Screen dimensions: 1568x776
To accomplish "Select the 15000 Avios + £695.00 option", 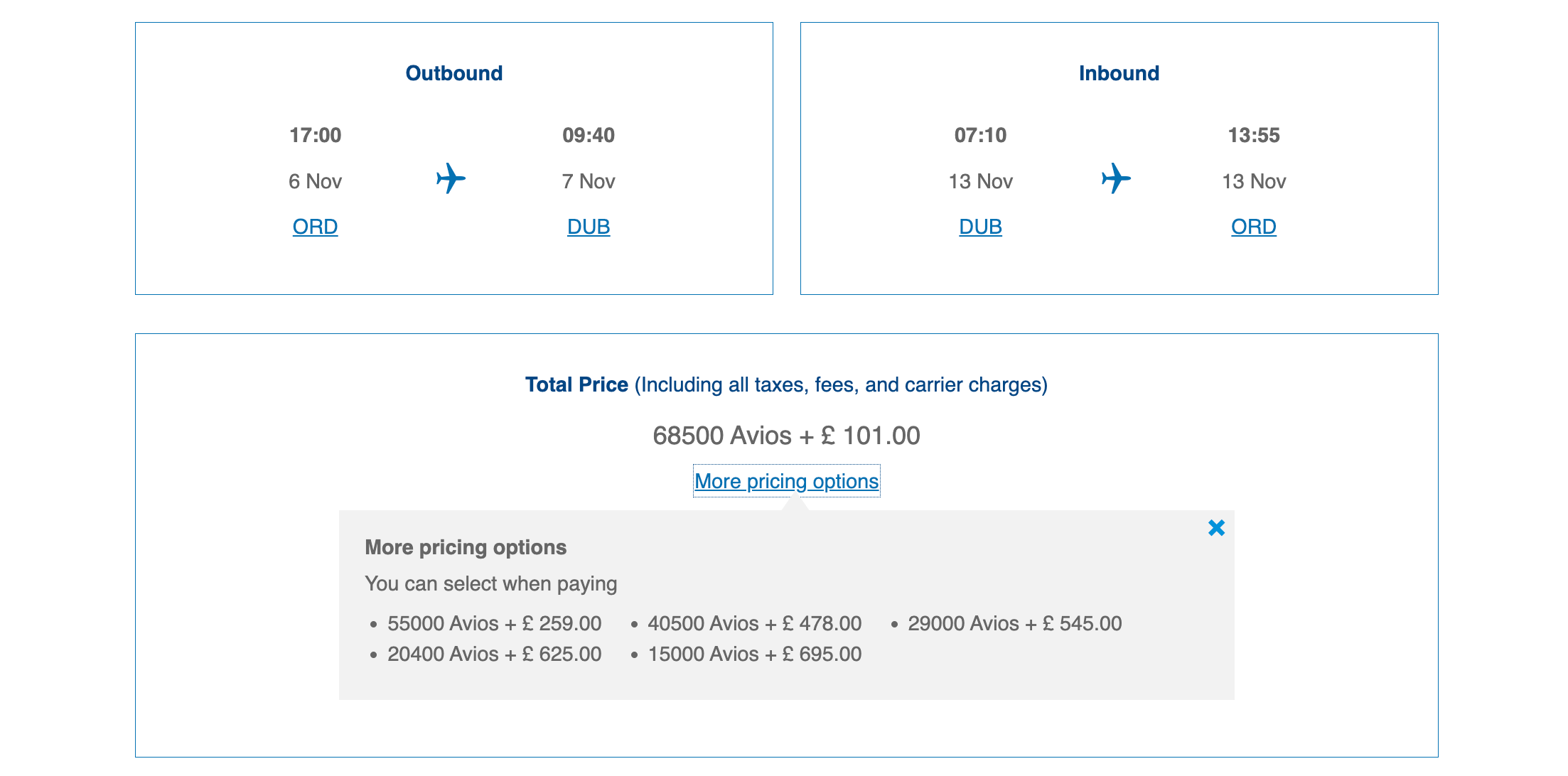I will click(754, 654).
